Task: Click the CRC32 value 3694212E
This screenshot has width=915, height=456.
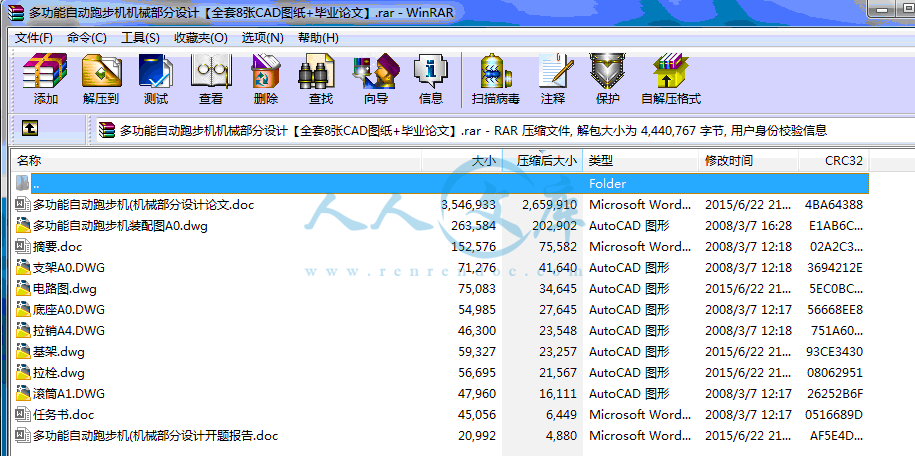Action: [834, 267]
